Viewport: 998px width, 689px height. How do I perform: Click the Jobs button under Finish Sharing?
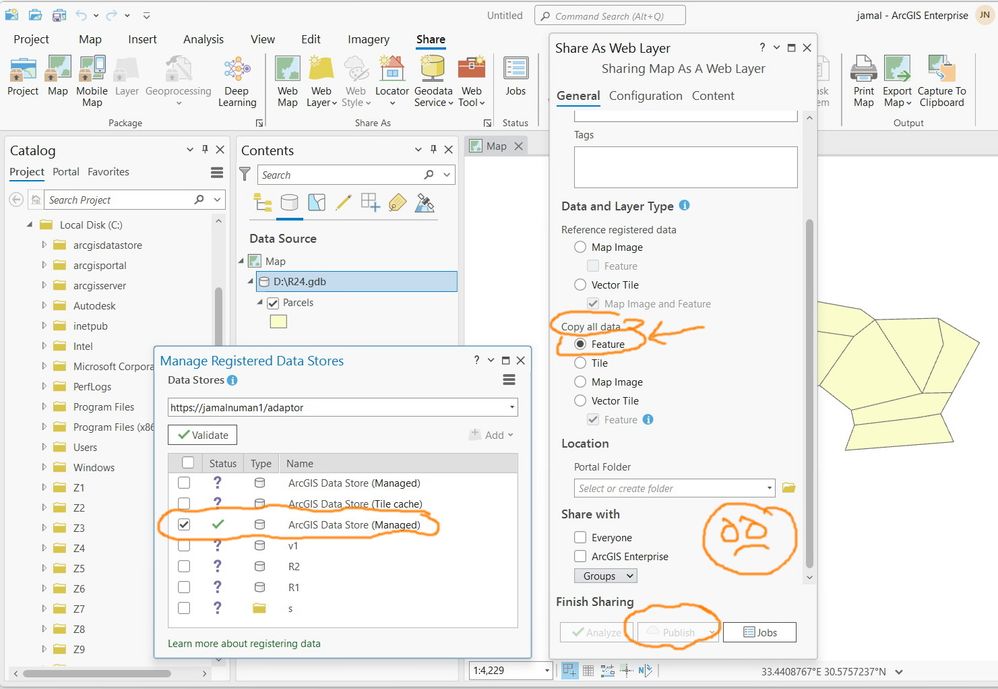tap(760, 632)
